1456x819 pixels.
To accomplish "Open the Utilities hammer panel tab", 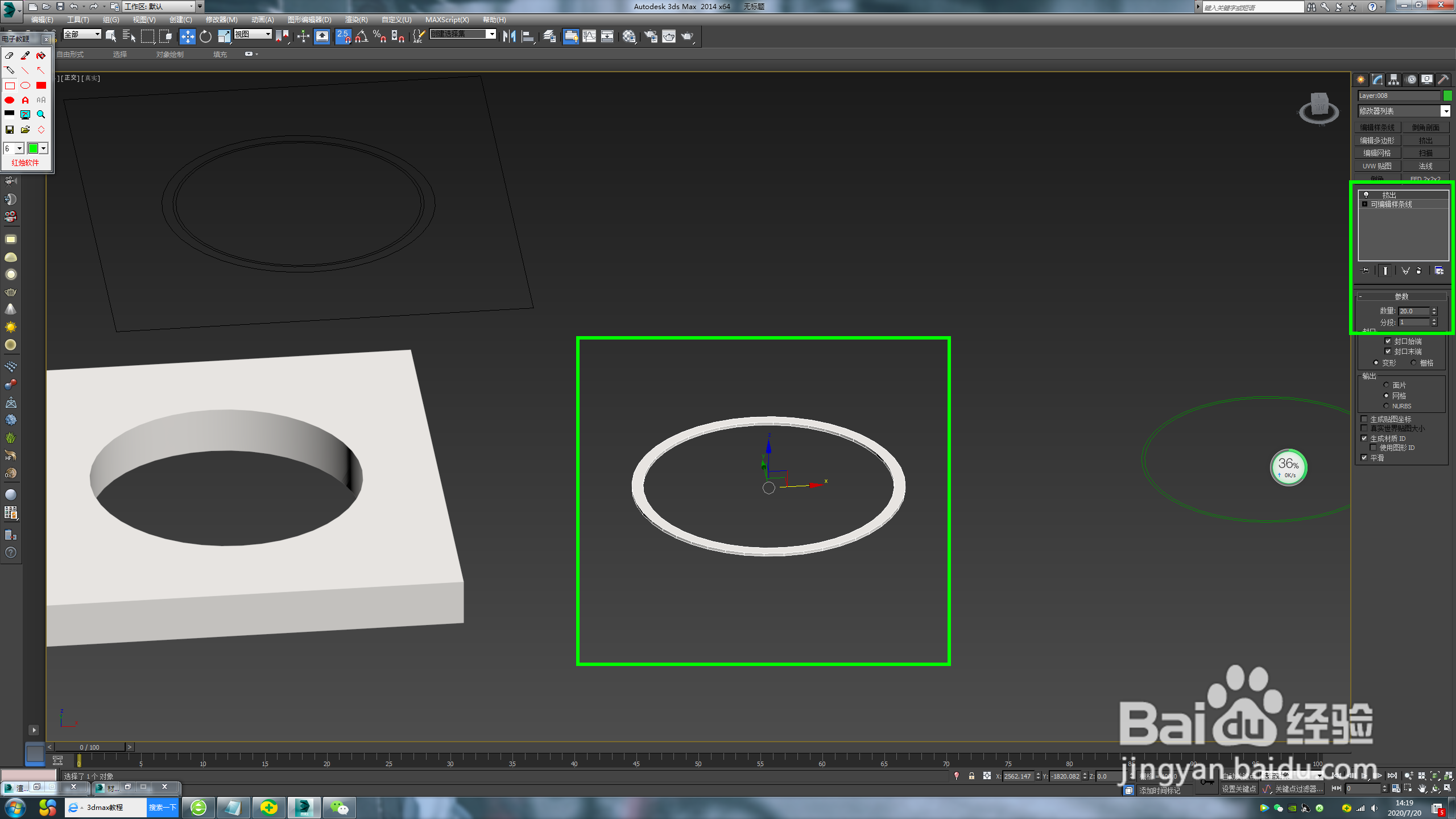I will pos(1443,80).
